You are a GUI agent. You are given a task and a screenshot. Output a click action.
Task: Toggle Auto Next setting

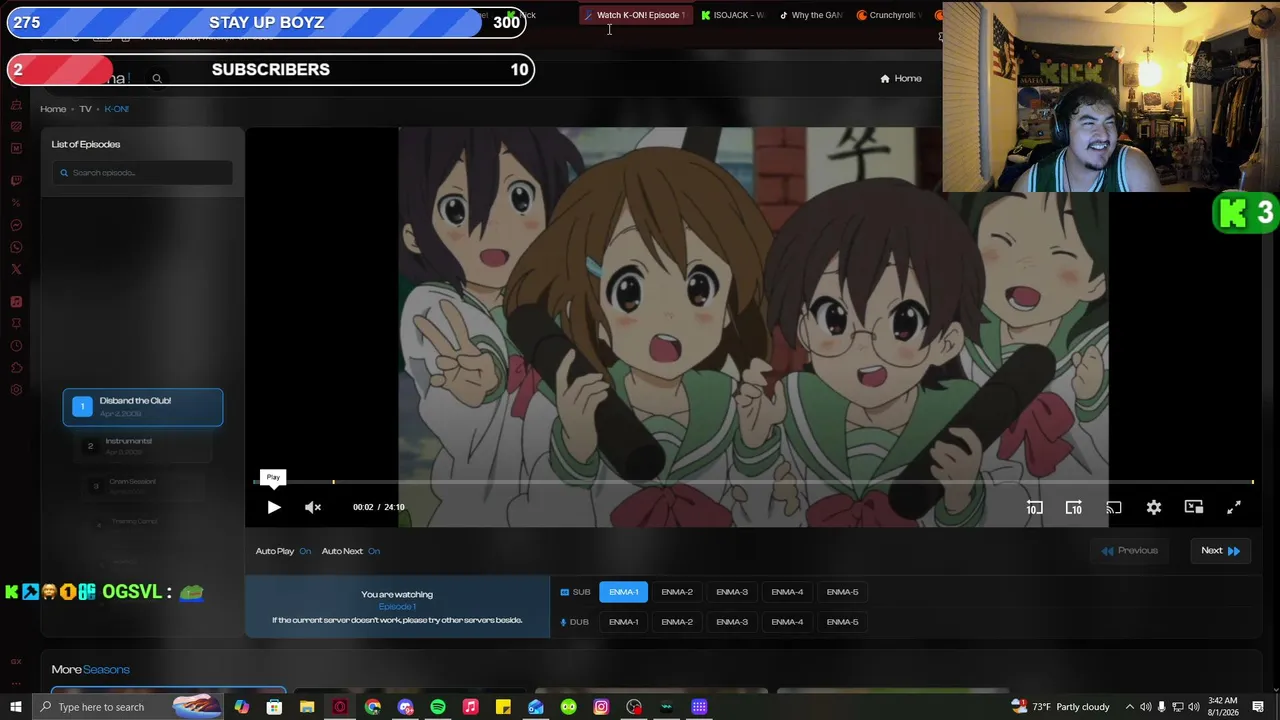(x=351, y=551)
